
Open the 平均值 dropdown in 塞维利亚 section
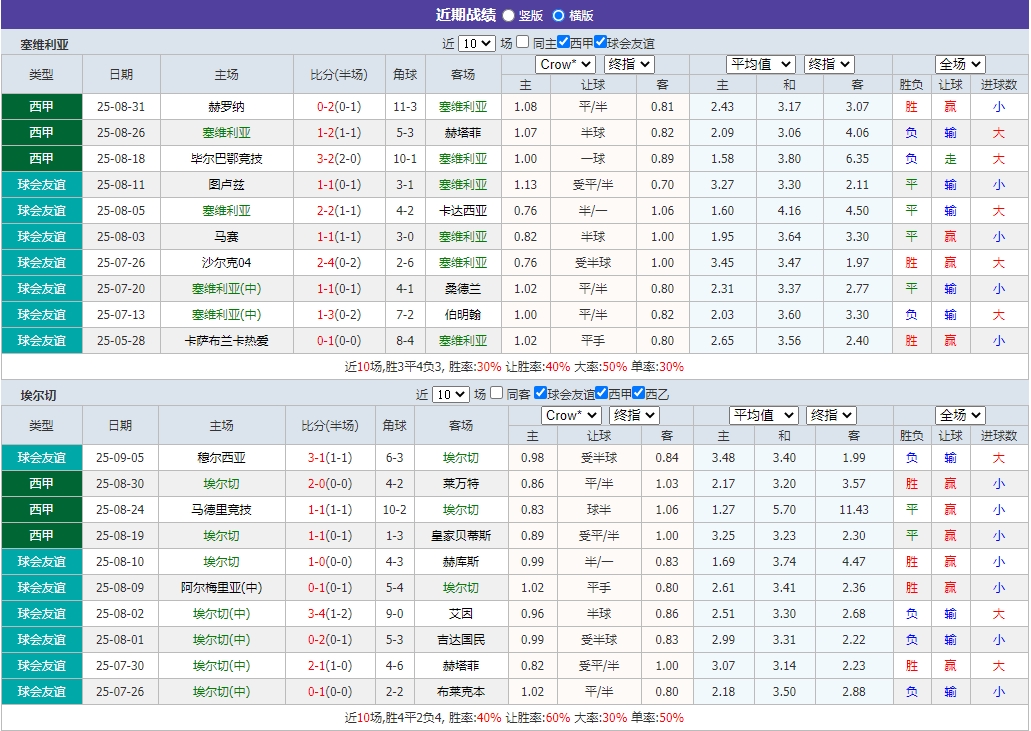coord(761,63)
